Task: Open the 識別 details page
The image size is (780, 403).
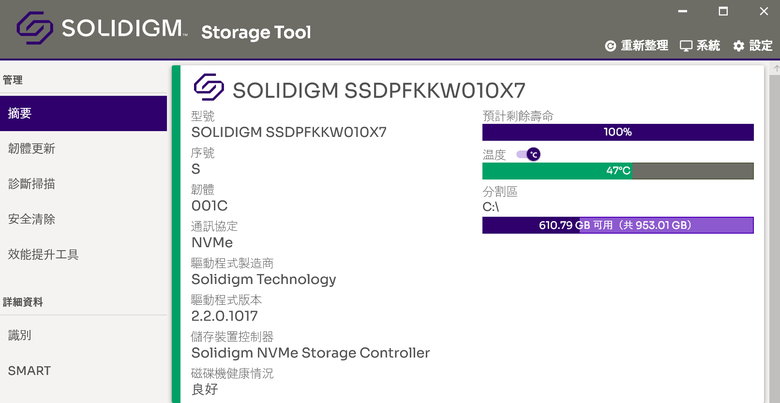Action: point(83,335)
